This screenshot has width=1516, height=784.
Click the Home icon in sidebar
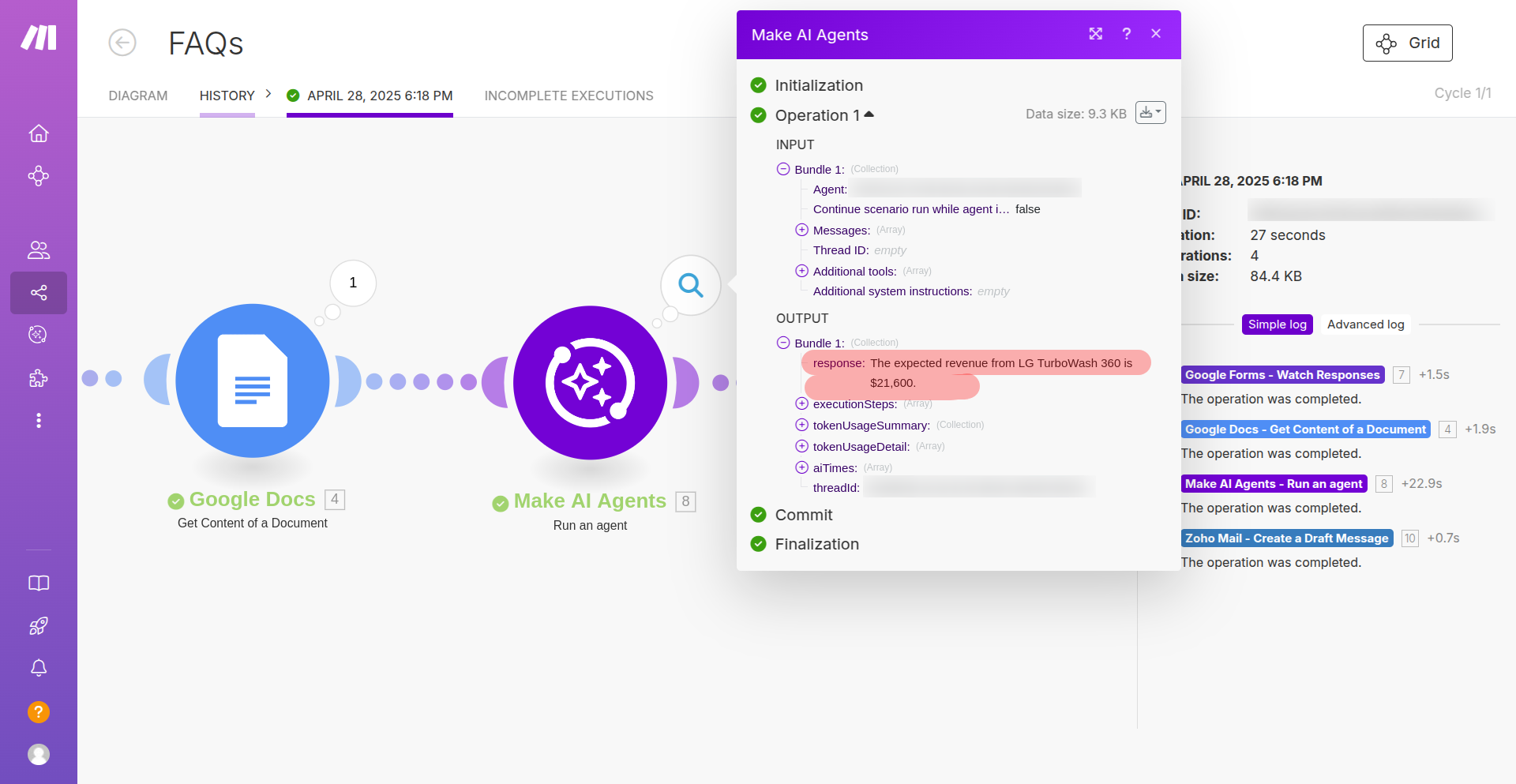tap(39, 133)
